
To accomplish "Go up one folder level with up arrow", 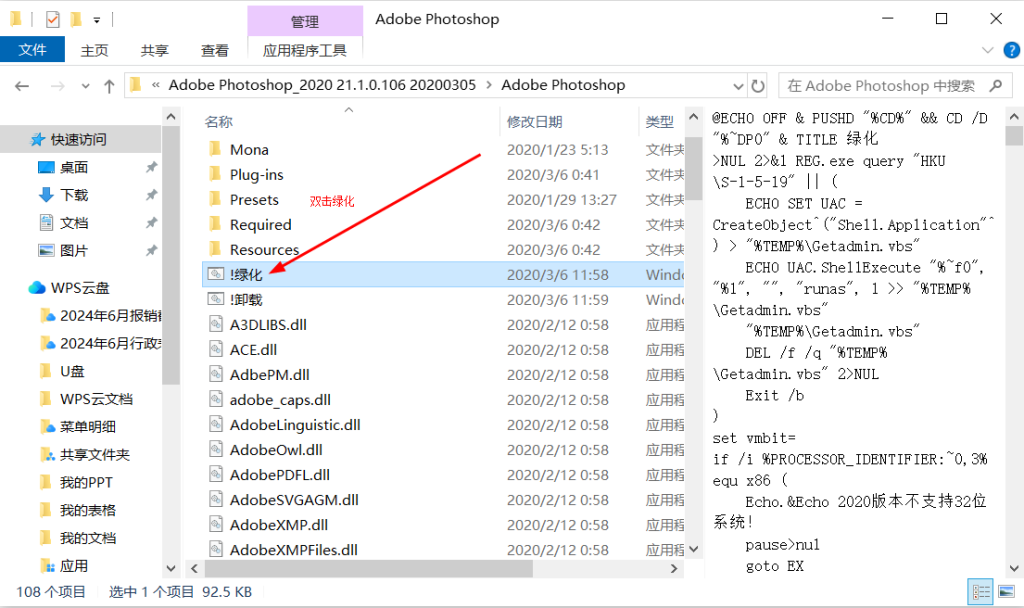I will coord(109,86).
